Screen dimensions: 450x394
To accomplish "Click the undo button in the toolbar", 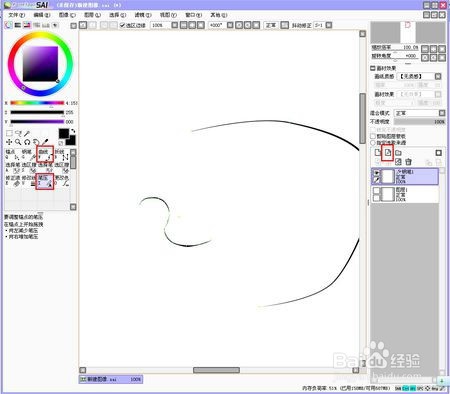I will click(83, 25).
